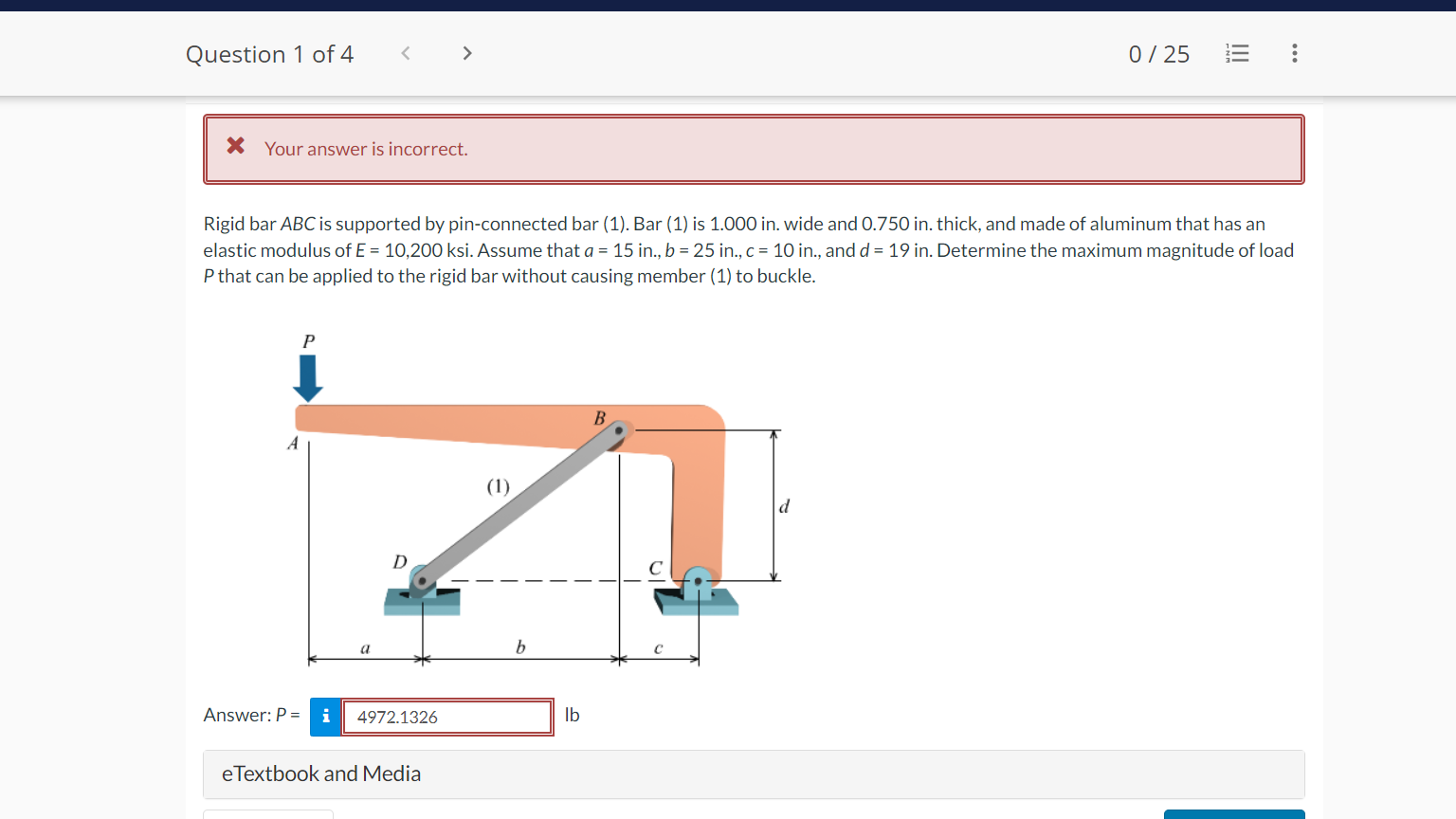This screenshot has height=819, width=1456.
Task: Go back using the previous question chevron
Action: pyautogui.click(x=405, y=53)
